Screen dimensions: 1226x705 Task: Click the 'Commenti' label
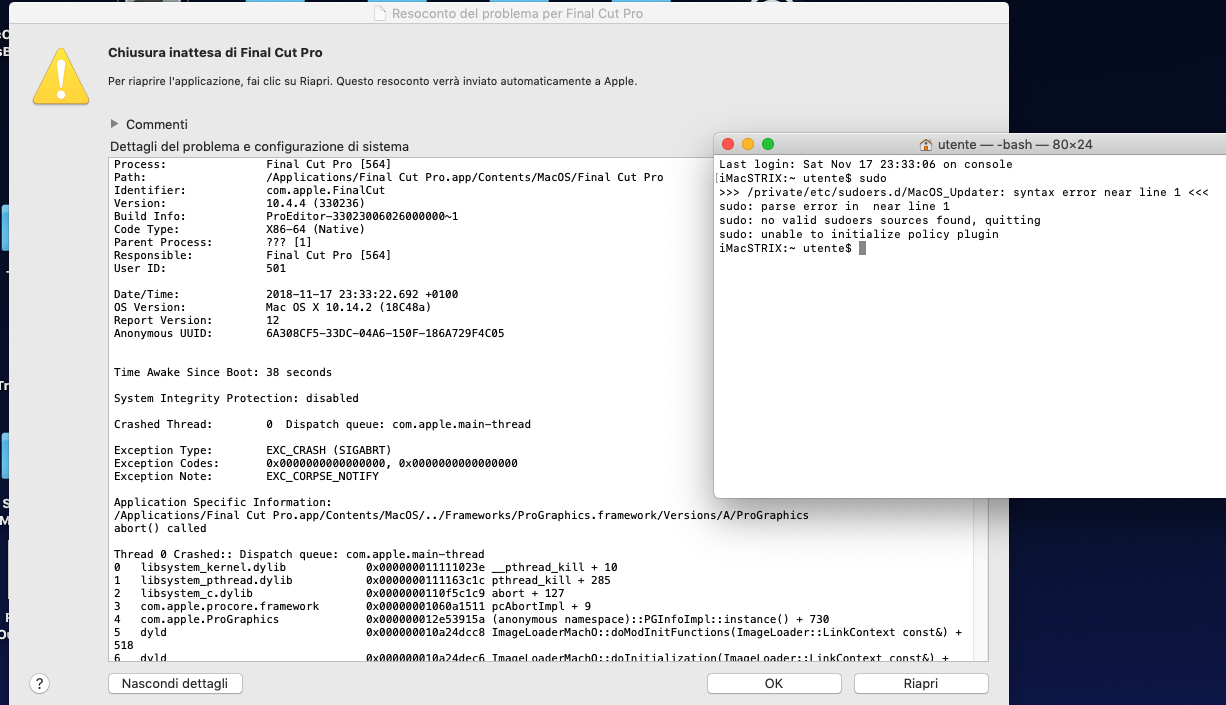tap(157, 124)
